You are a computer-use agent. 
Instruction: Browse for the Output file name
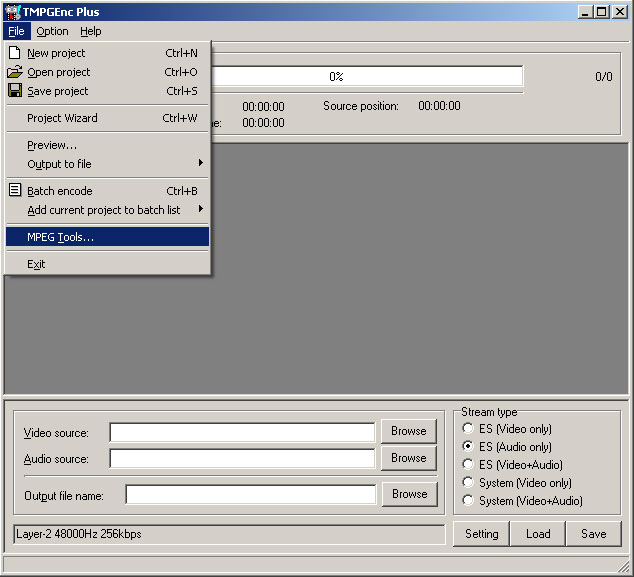coord(410,494)
